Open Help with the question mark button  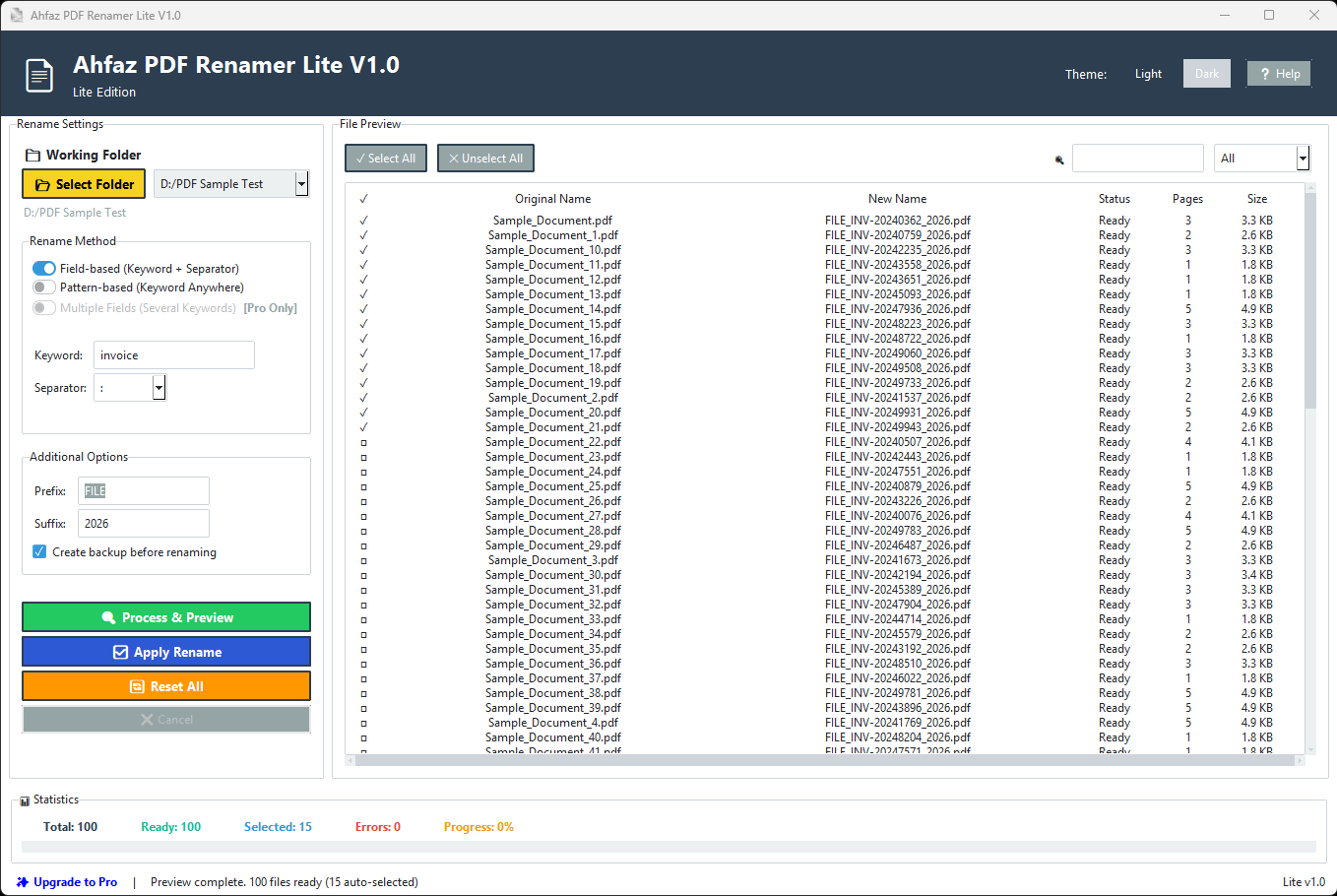1278,74
